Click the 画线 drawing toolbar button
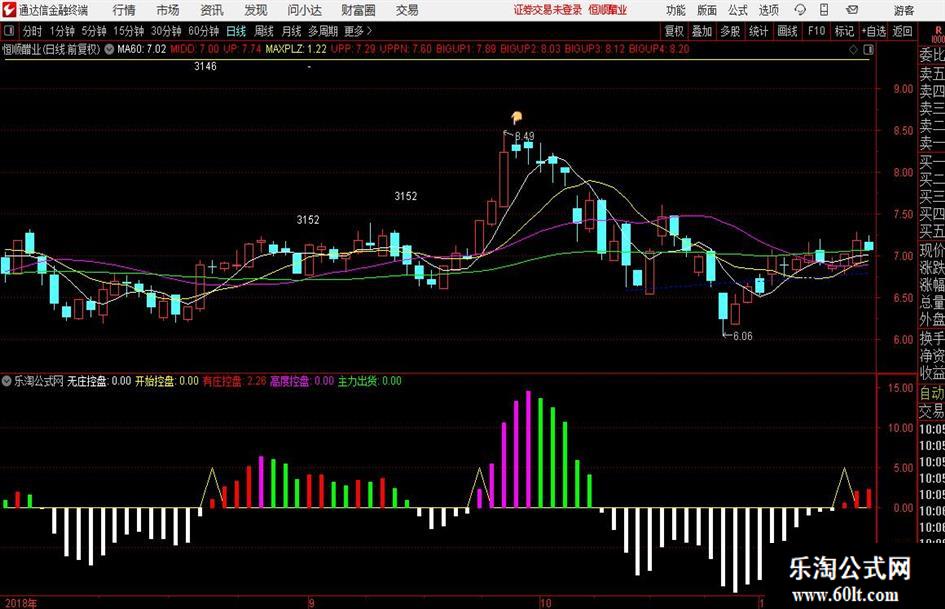This screenshot has width=945, height=609. pos(787,31)
